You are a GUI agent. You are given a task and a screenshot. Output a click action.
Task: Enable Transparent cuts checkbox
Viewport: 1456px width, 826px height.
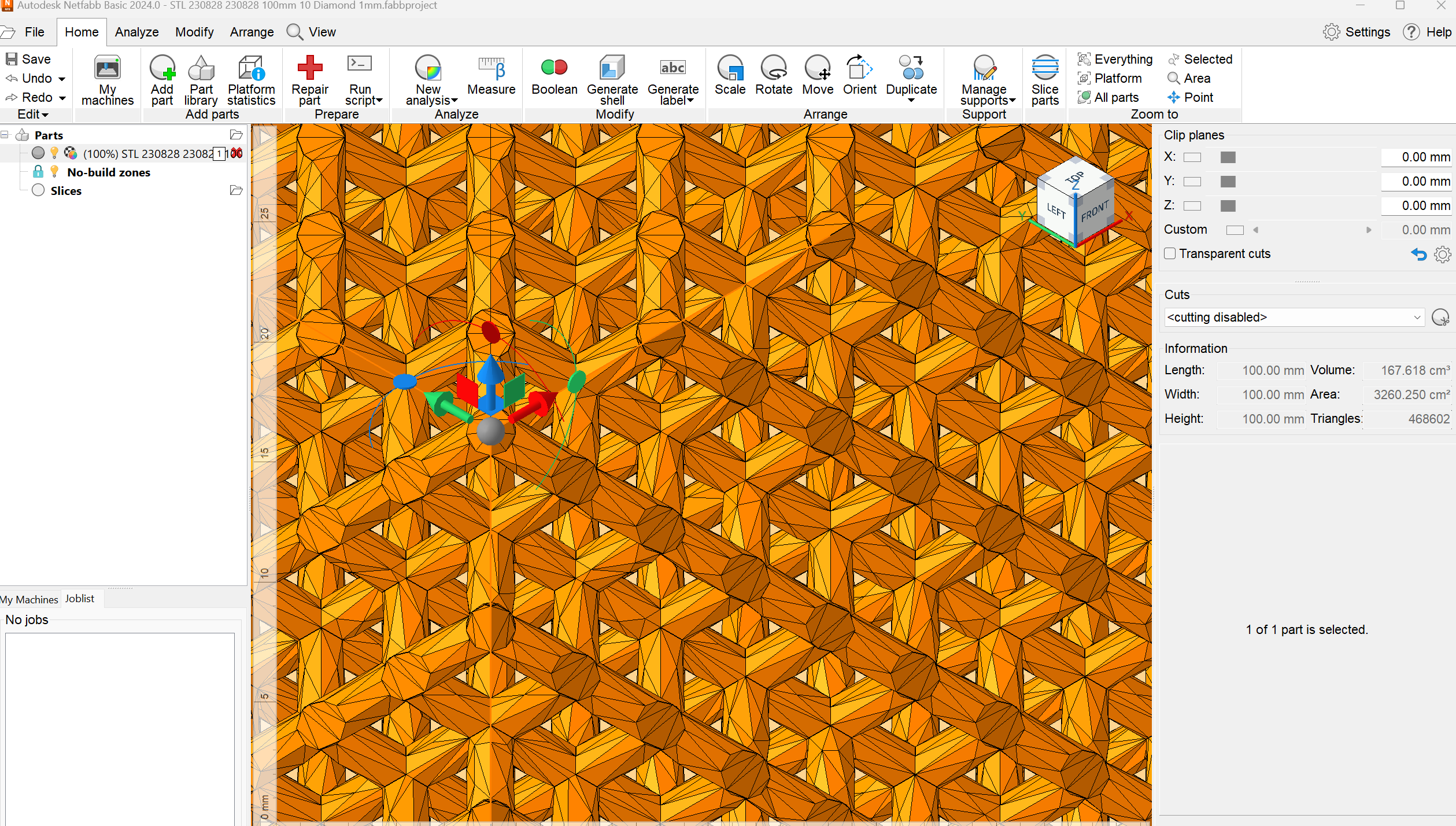click(1170, 254)
